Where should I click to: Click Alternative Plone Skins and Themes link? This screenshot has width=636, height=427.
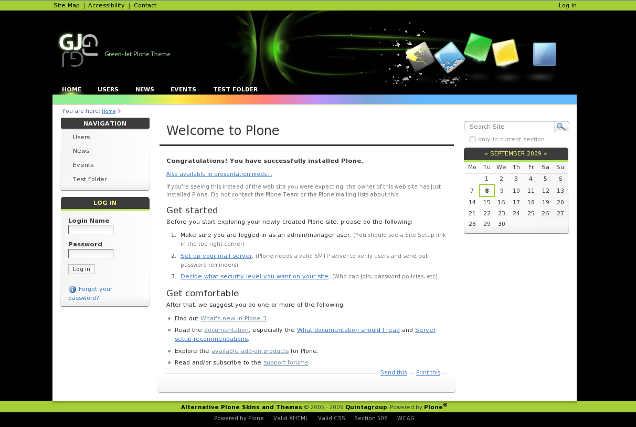point(241,407)
